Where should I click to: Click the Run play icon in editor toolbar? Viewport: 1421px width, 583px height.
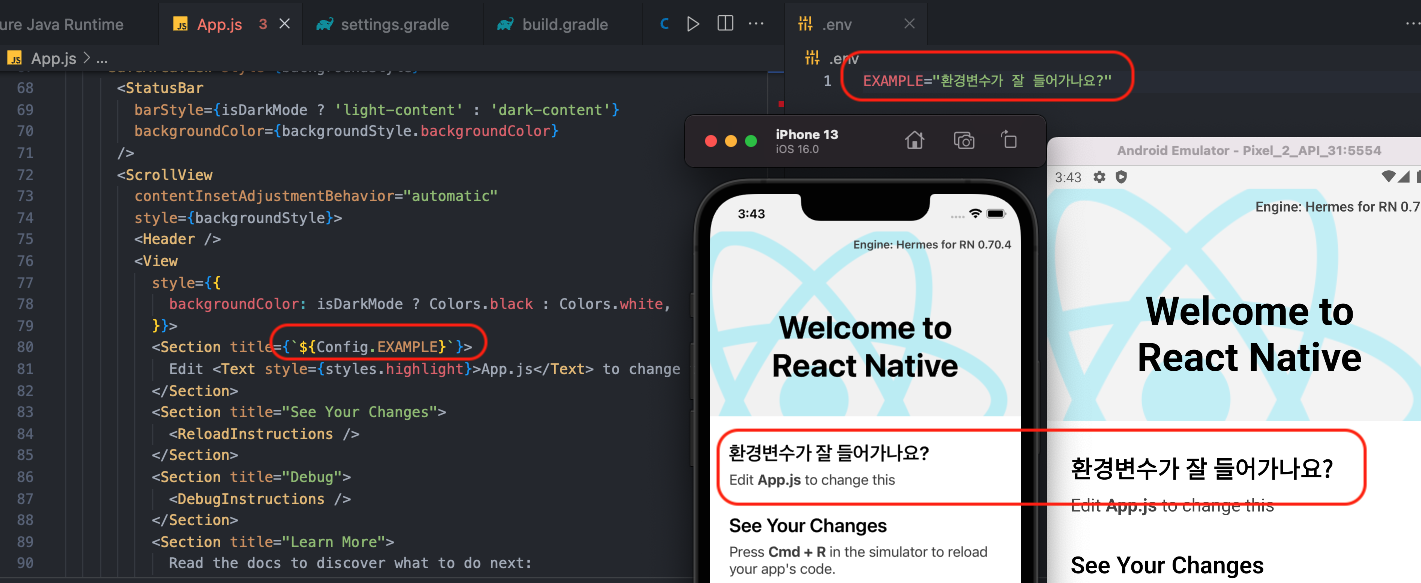693,24
